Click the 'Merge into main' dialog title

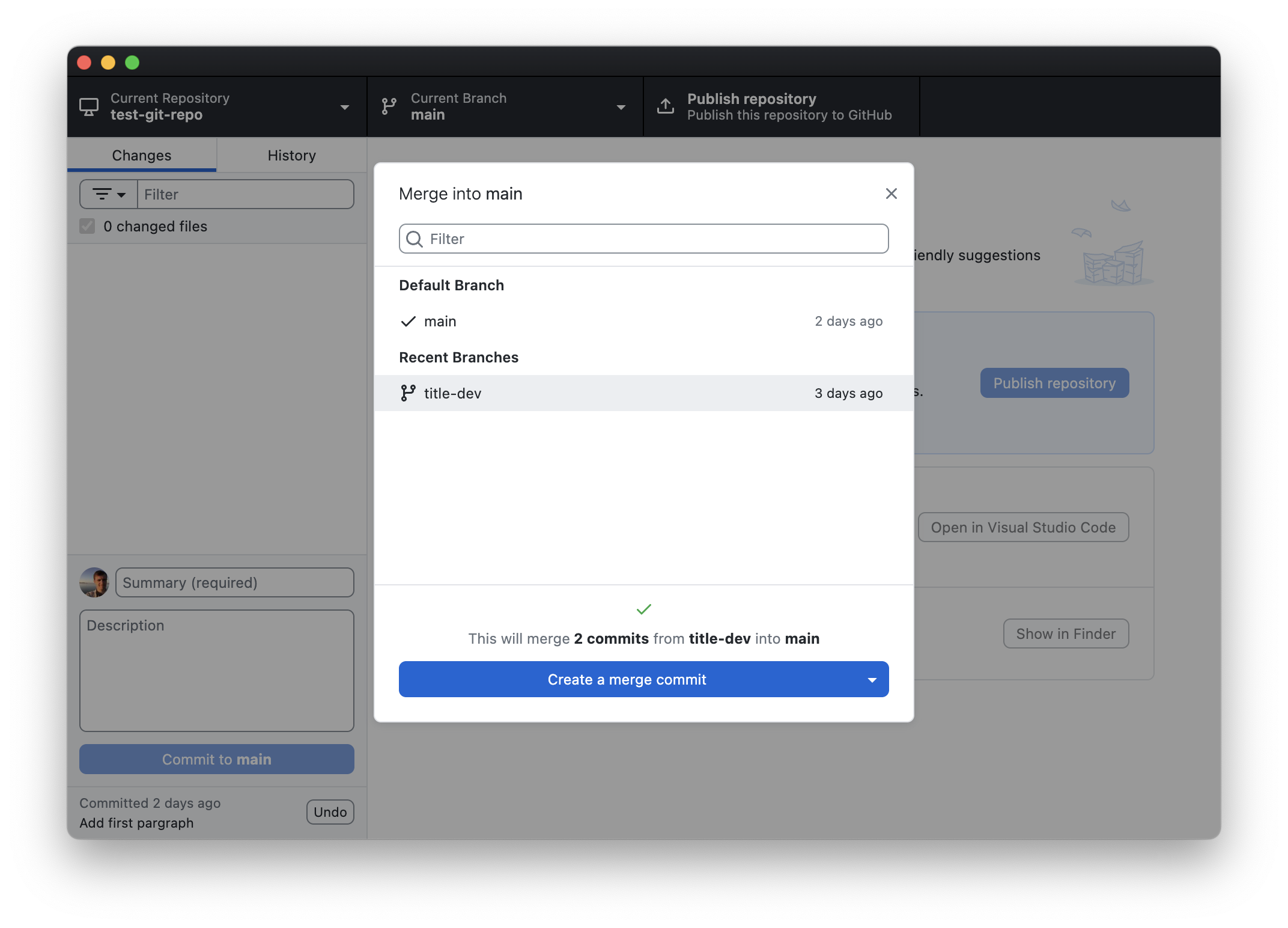click(461, 194)
